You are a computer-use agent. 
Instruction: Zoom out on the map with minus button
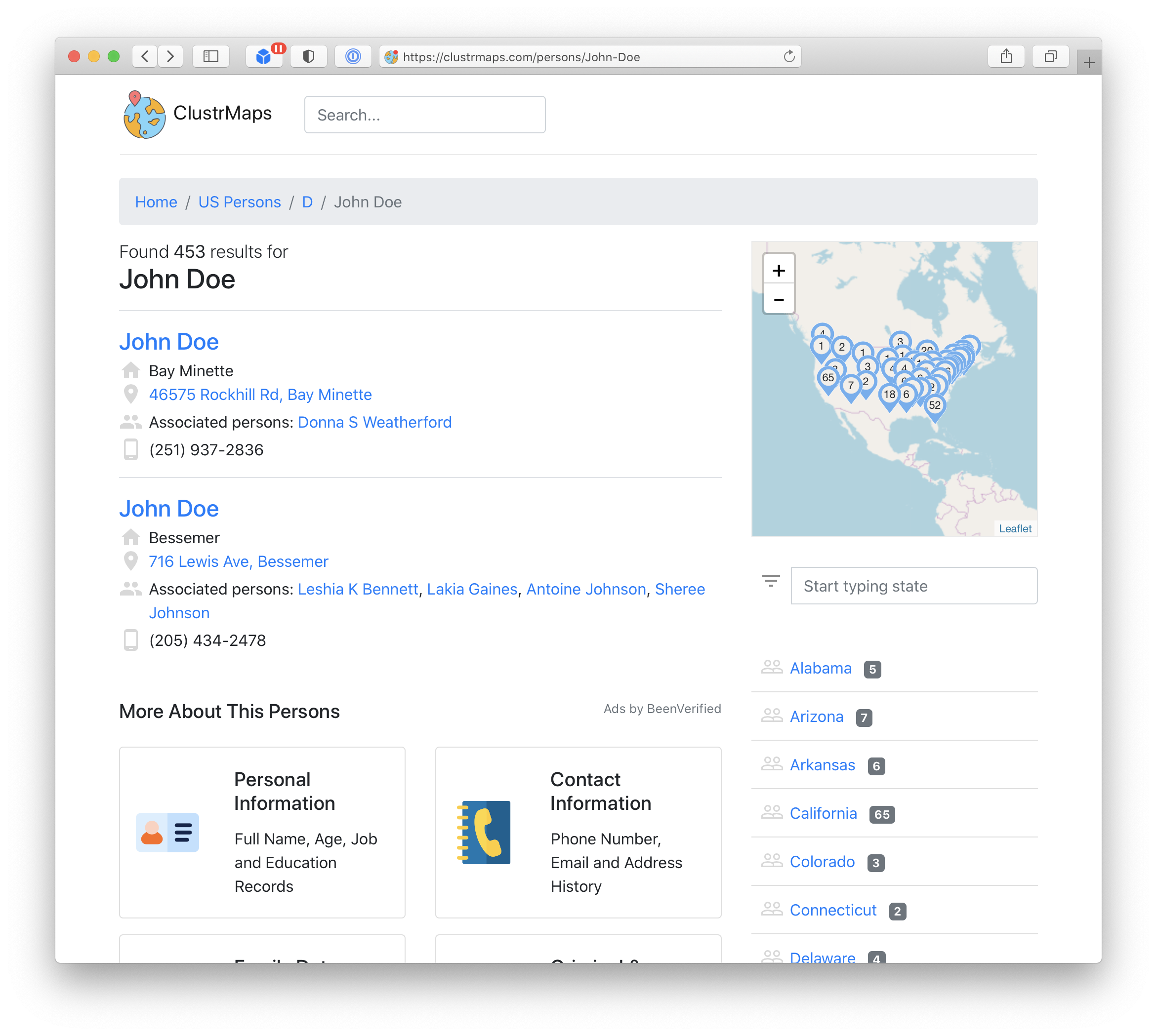(779, 299)
